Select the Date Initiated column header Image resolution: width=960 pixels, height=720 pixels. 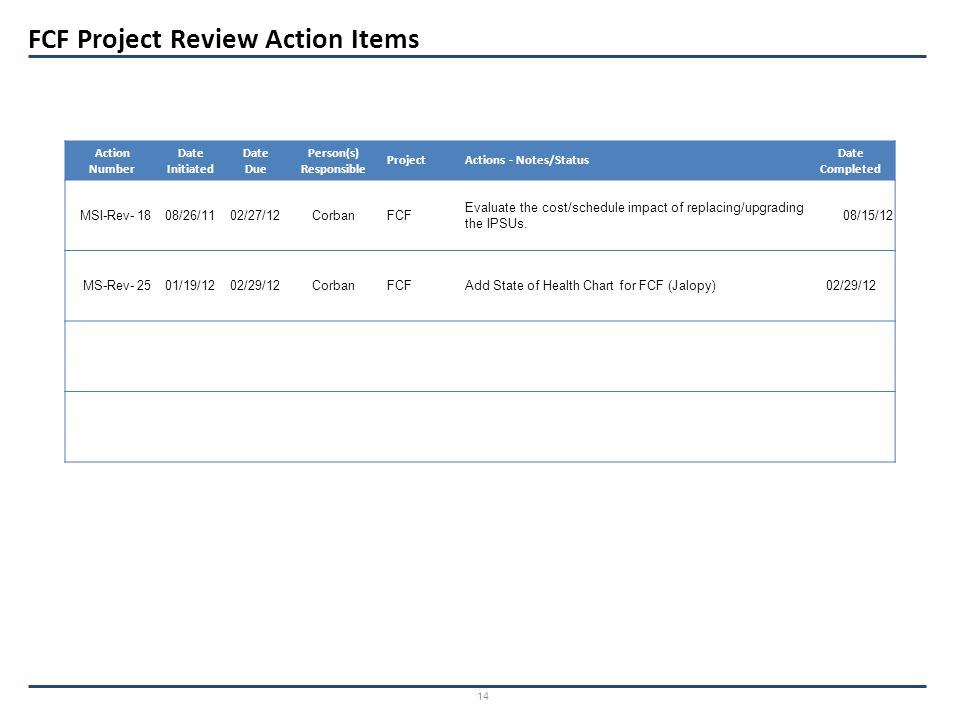(190, 161)
